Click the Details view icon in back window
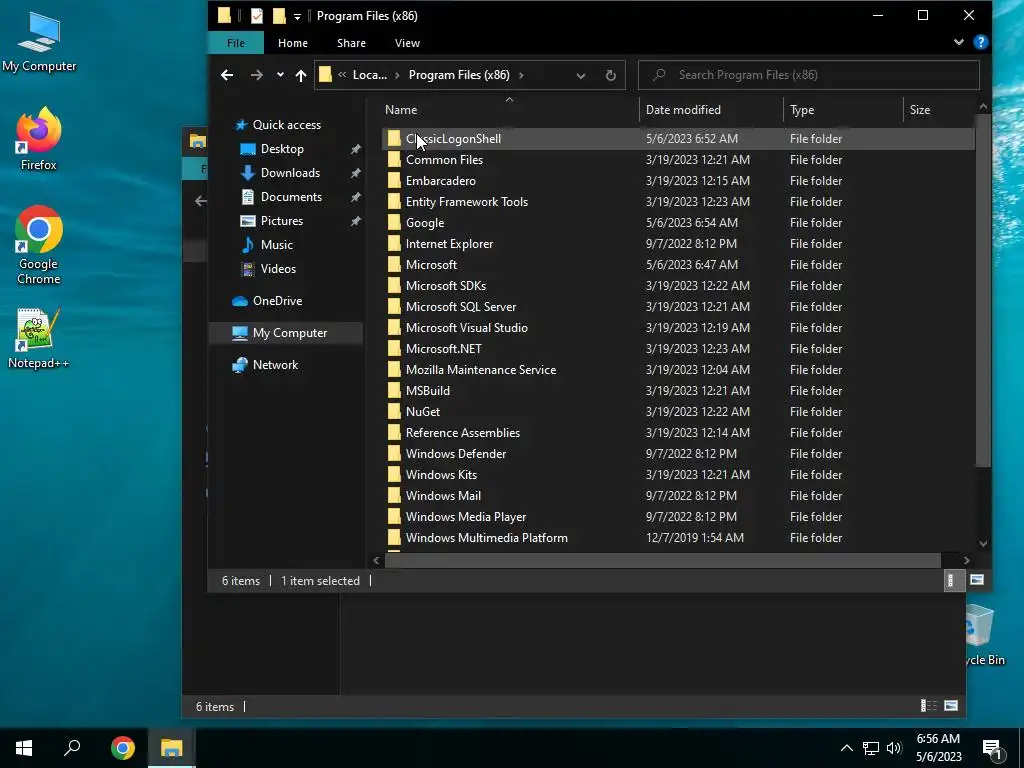The image size is (1024, 768). [929, 706]
